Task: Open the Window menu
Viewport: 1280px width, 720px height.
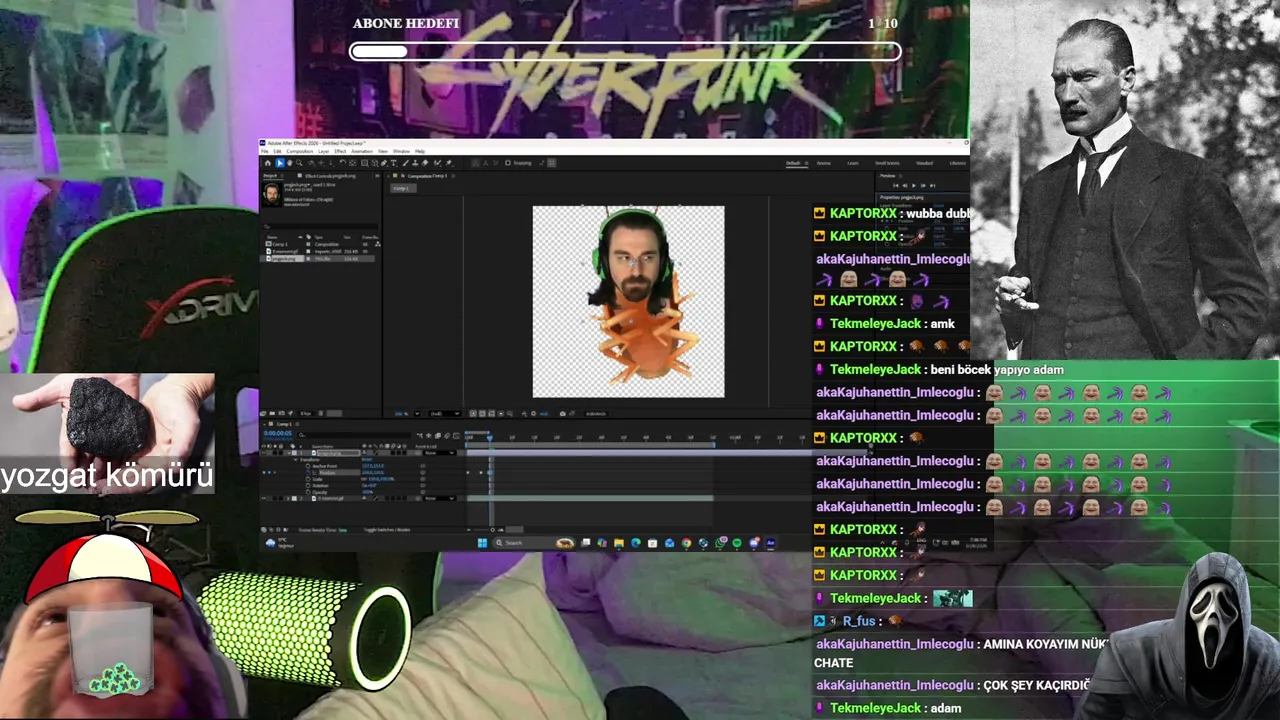Action: [401, 151]
